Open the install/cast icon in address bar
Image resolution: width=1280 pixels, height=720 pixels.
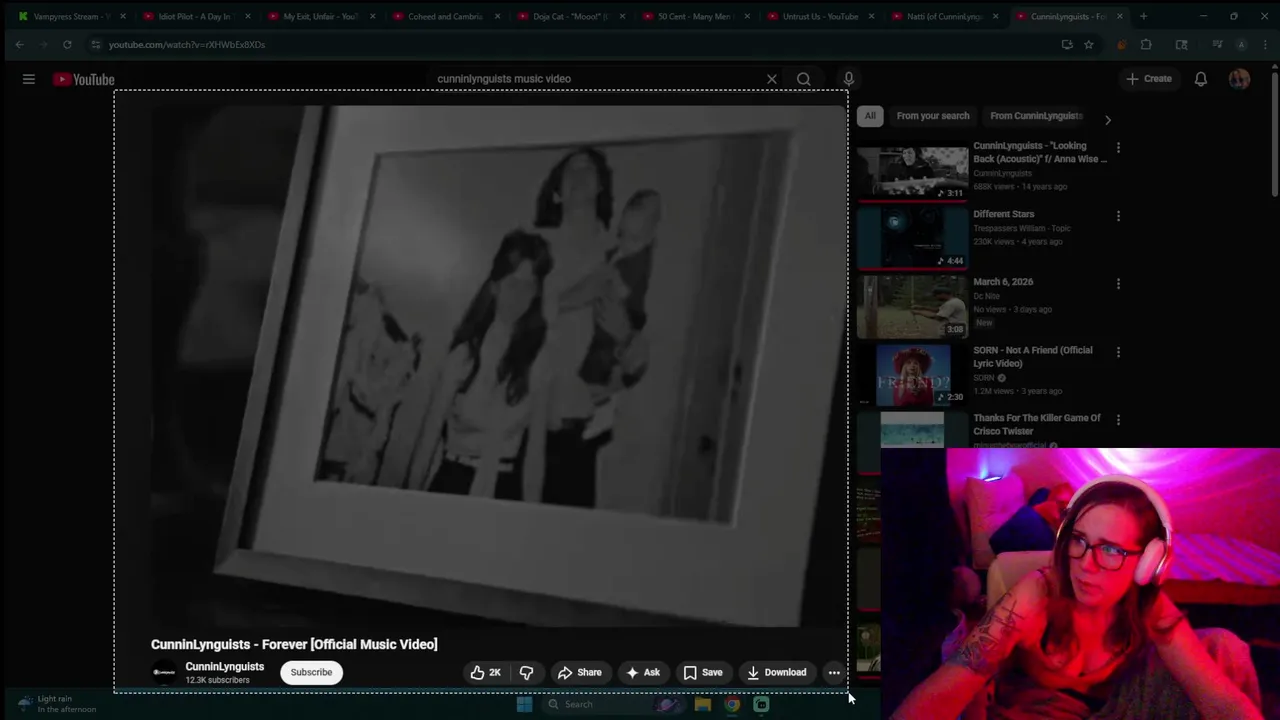pyautogui.click(x=1067, y=44)
